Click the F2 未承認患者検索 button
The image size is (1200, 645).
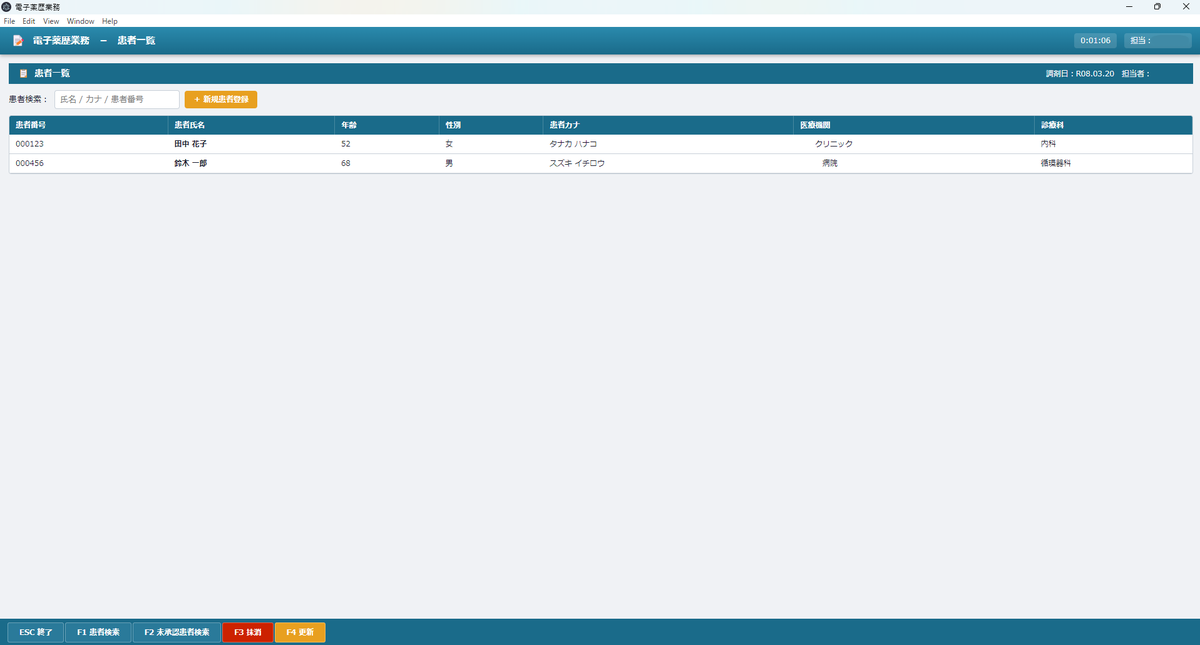[177, 632]
